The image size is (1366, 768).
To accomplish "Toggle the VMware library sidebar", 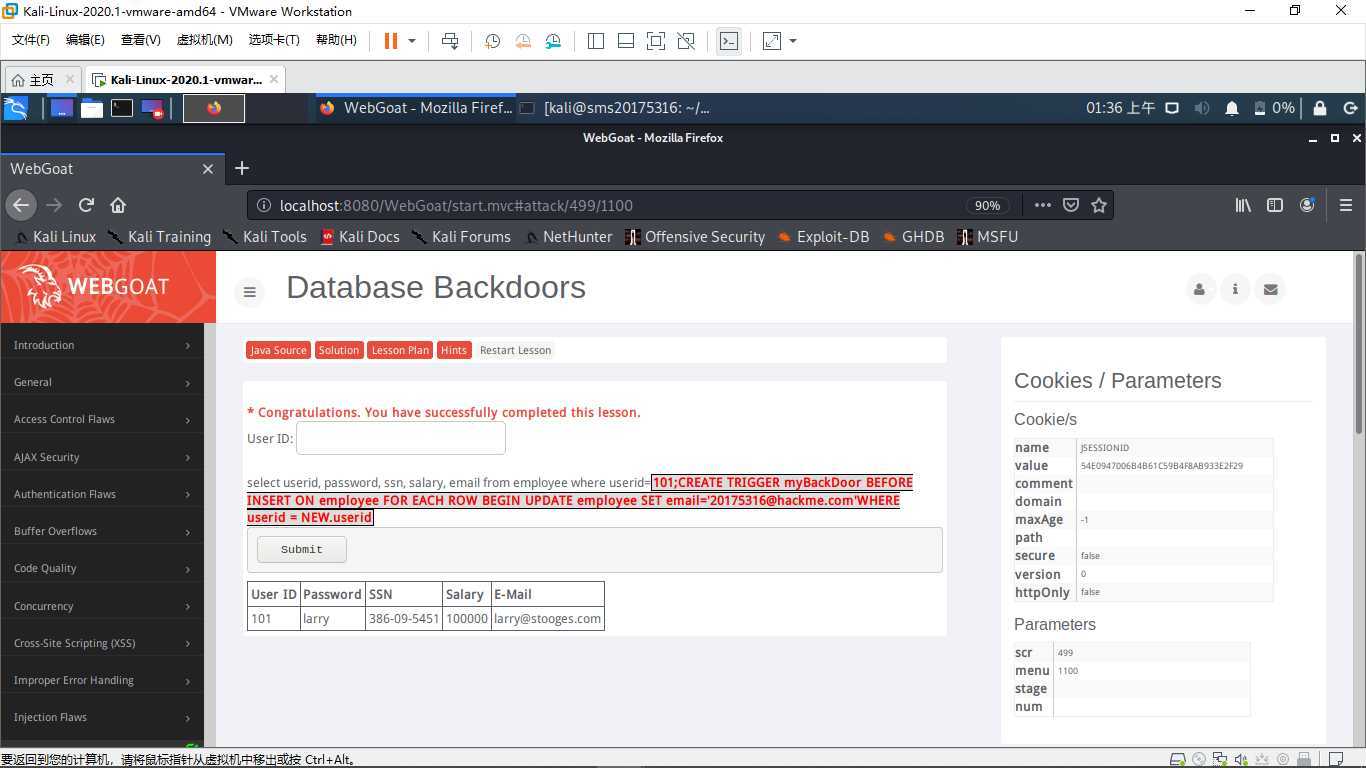I will (596, 41).
